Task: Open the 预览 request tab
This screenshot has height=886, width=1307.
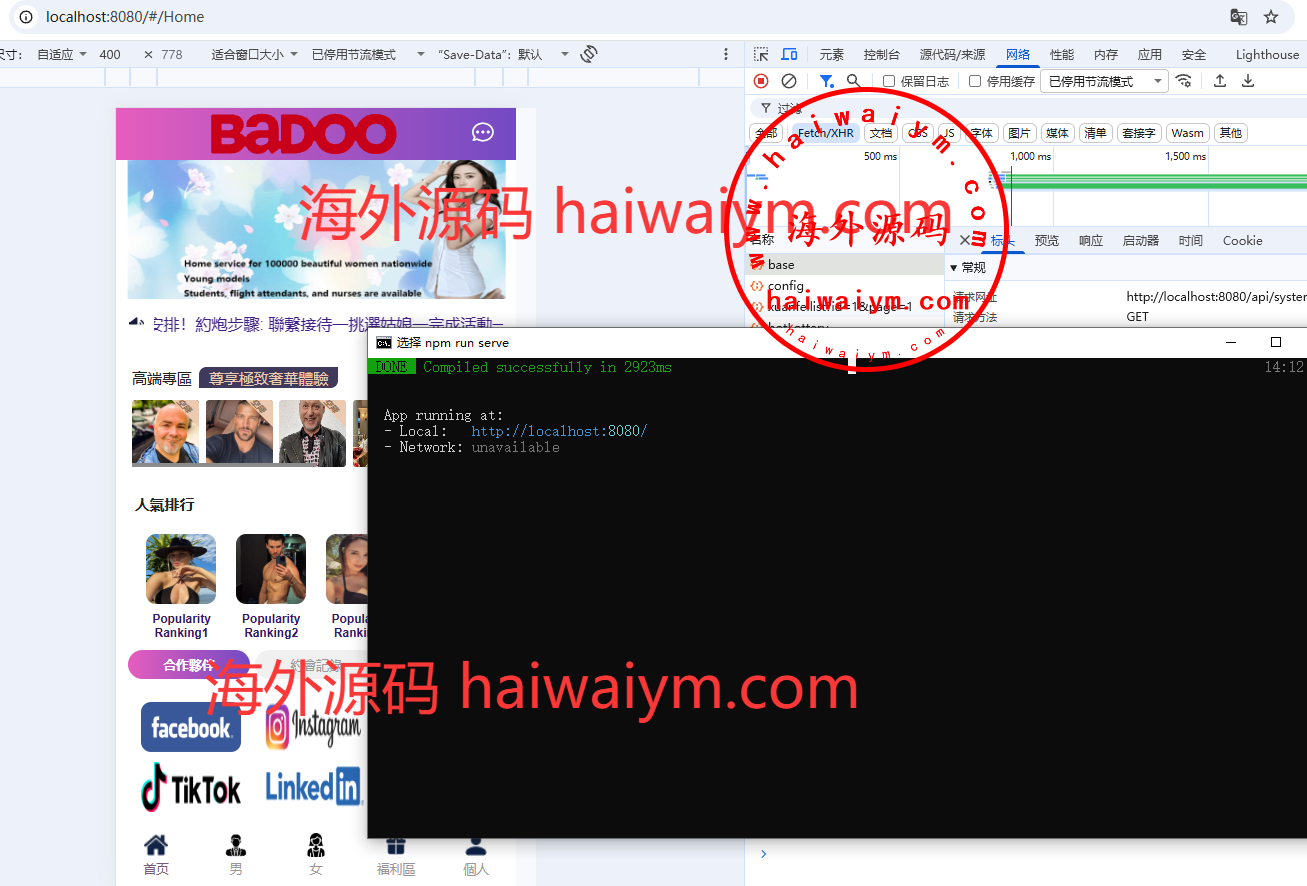Action: (1046, 240)
